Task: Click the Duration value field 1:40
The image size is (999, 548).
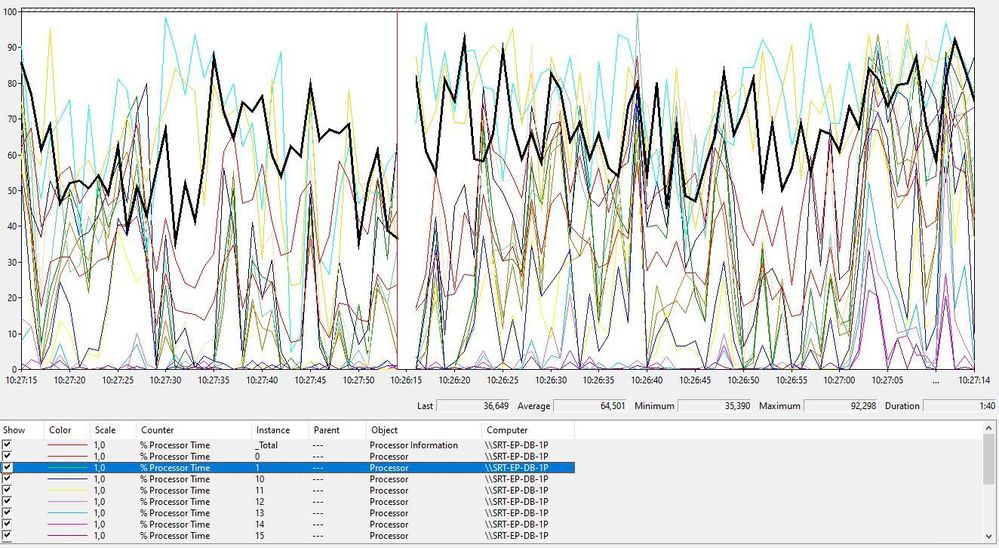Action: [x=959, y=406]
